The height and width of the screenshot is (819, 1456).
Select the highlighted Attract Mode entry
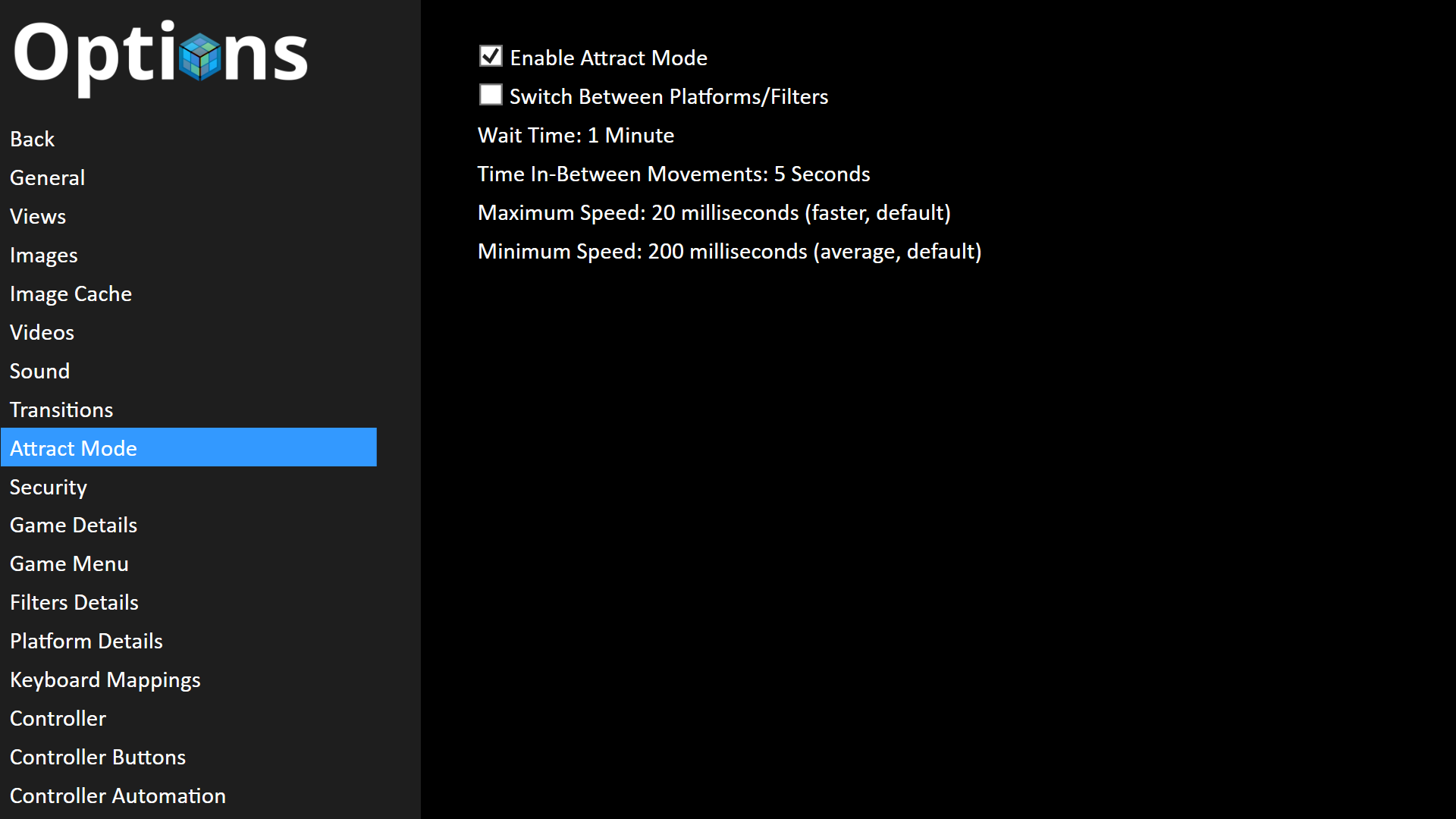[x=189, y=447]
